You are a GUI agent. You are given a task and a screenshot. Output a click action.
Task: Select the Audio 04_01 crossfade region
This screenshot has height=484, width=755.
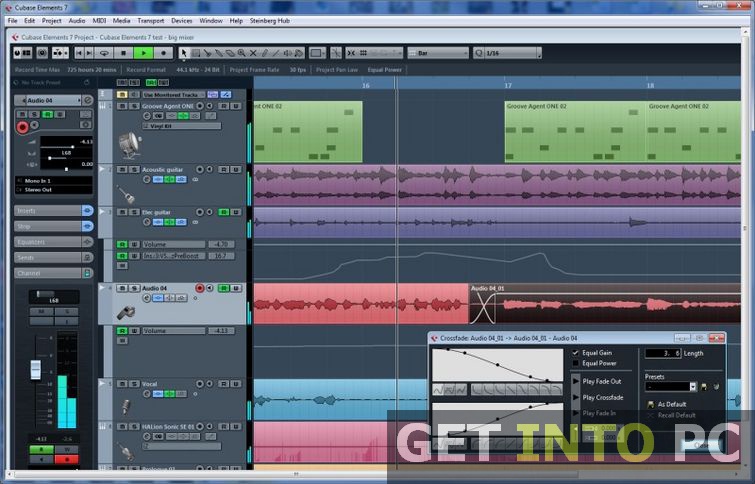coord(482,307)
